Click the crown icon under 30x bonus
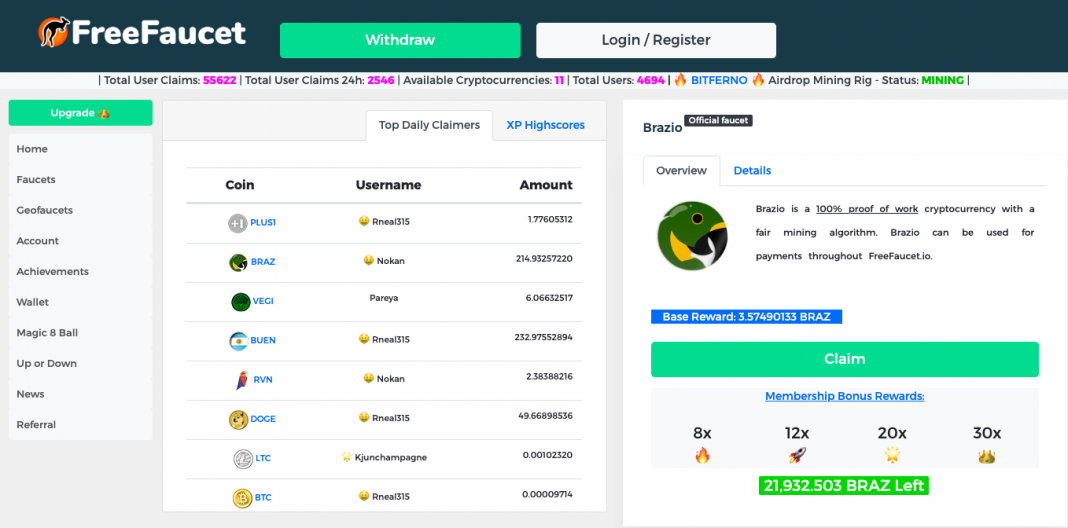 click(x=986, y=455)
